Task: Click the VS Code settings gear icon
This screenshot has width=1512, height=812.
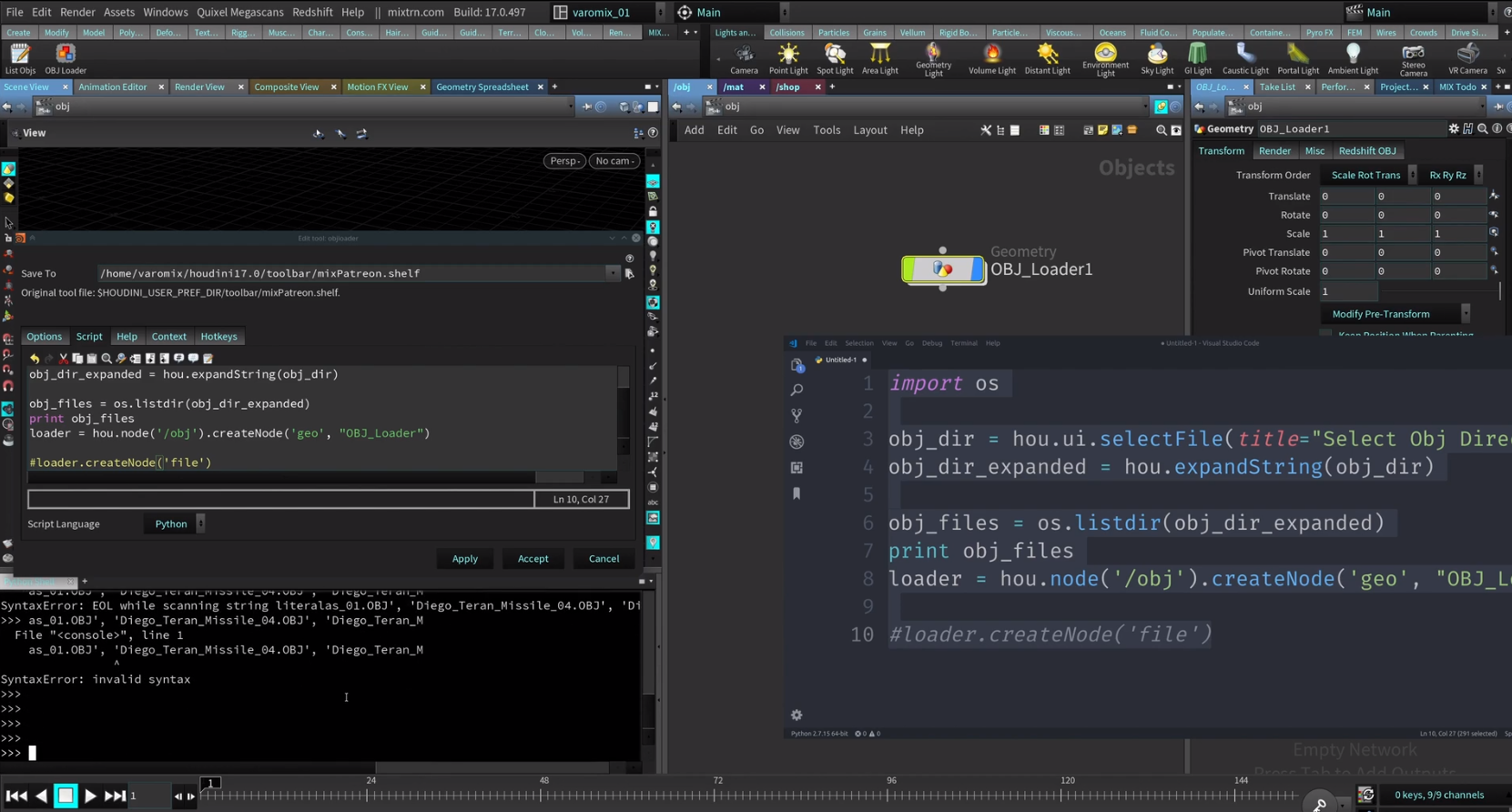Action: coord(797,716)
